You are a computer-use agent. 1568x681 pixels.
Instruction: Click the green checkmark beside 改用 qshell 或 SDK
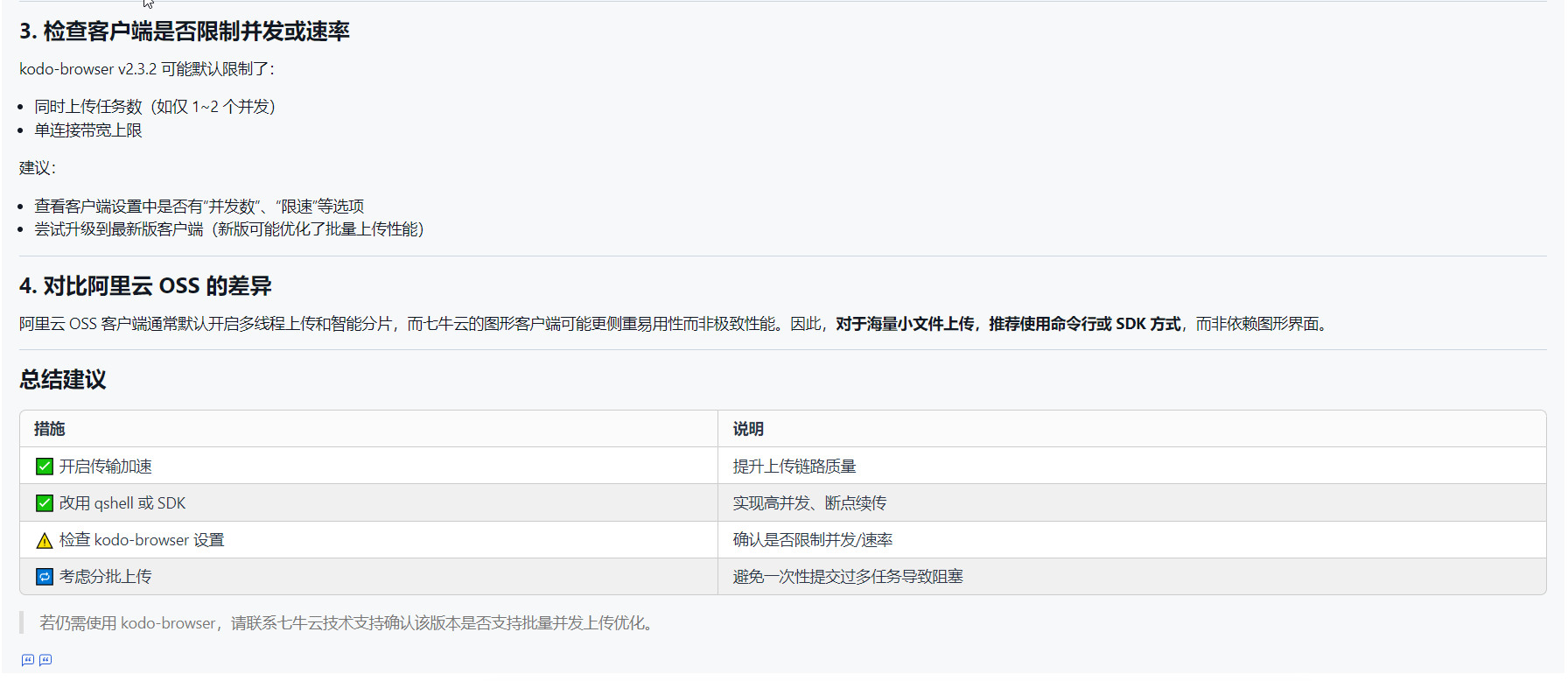coord(44,503)
